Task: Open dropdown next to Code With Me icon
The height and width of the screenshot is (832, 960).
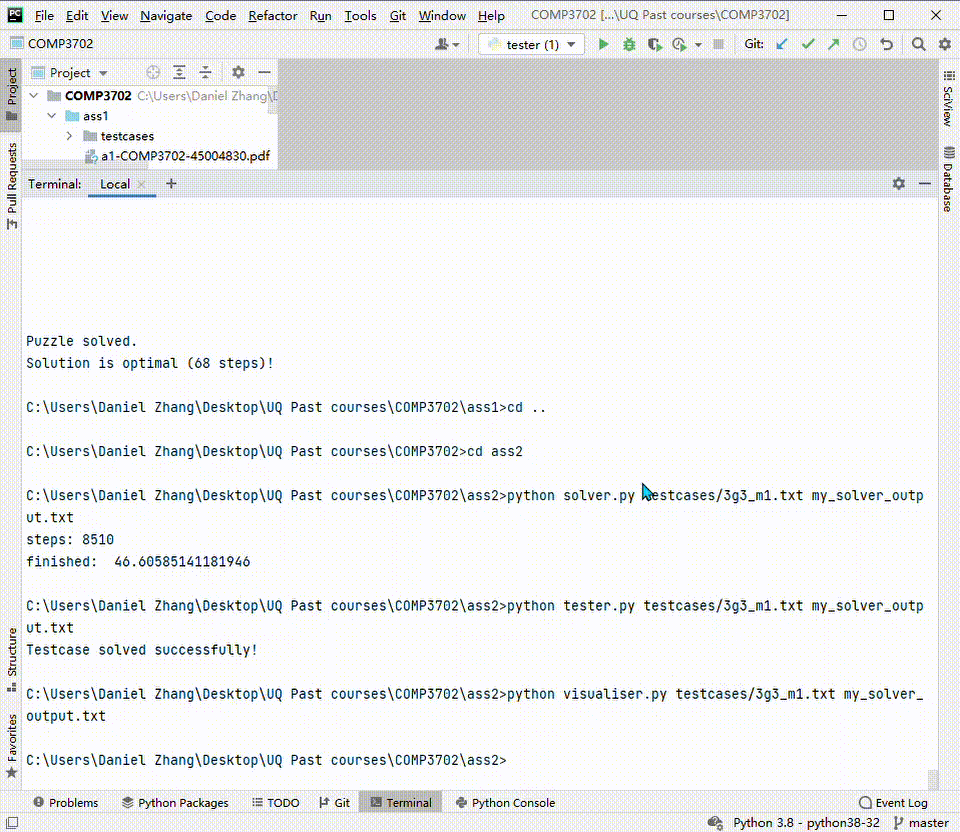Action: coord(456,45)
